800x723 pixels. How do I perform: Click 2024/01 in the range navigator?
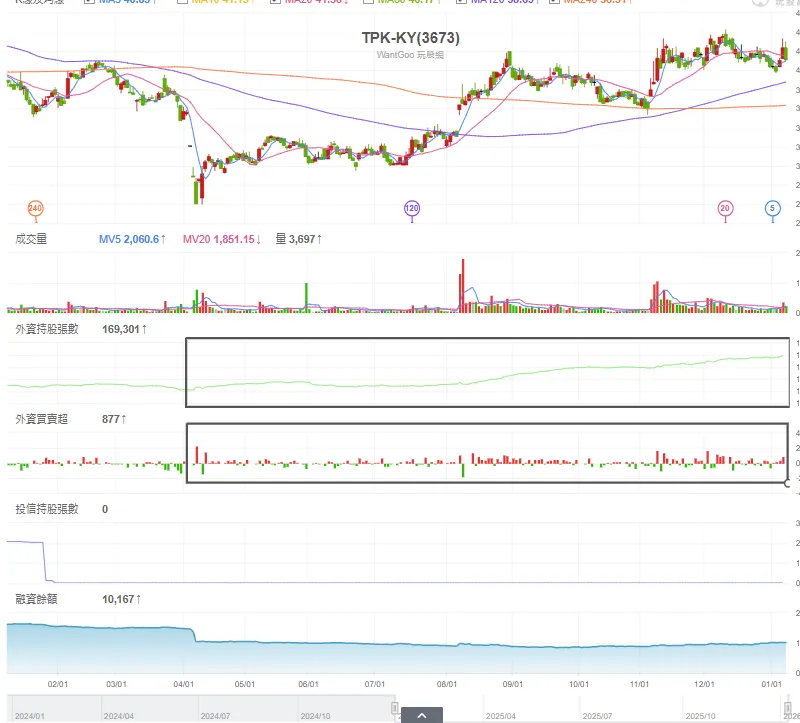click(30, 716)
